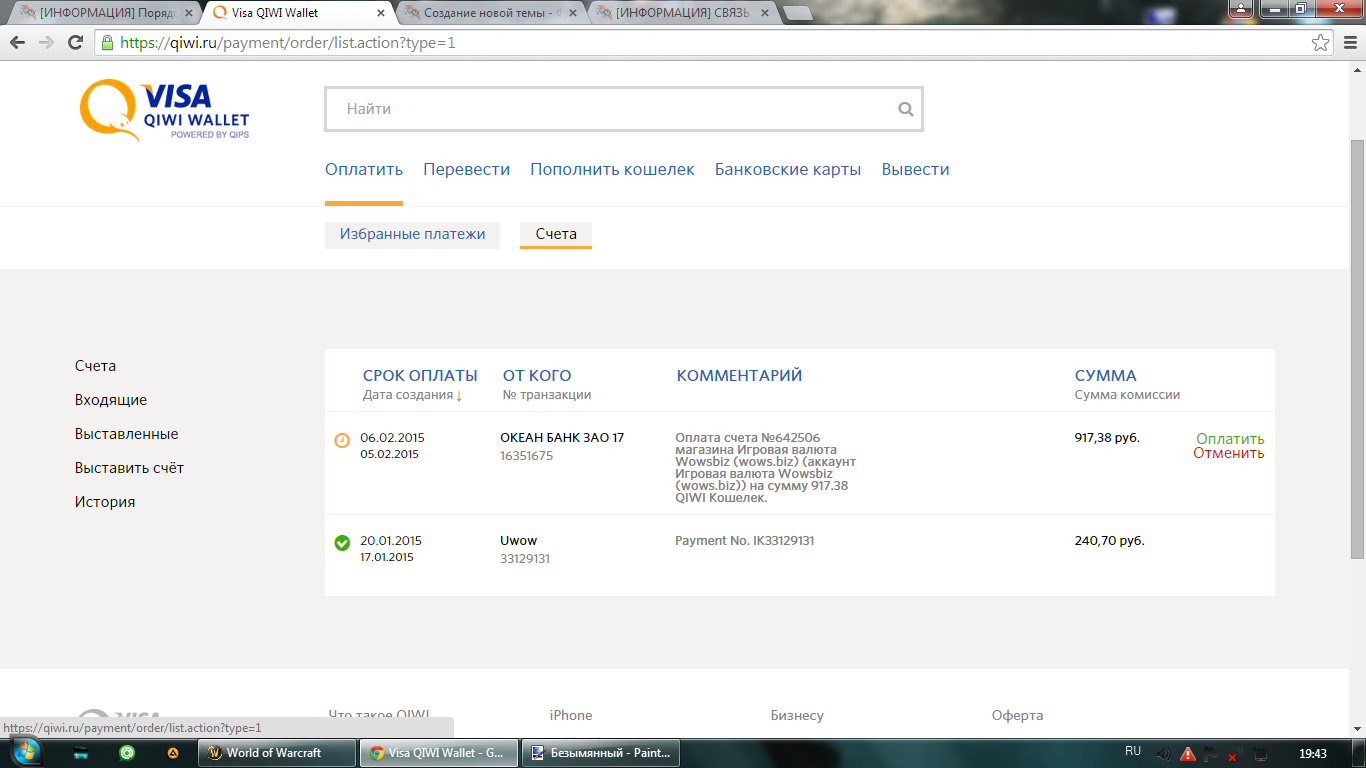Open the Перевести menu item
1366x768 pixels.
click(x=466, y=170)
